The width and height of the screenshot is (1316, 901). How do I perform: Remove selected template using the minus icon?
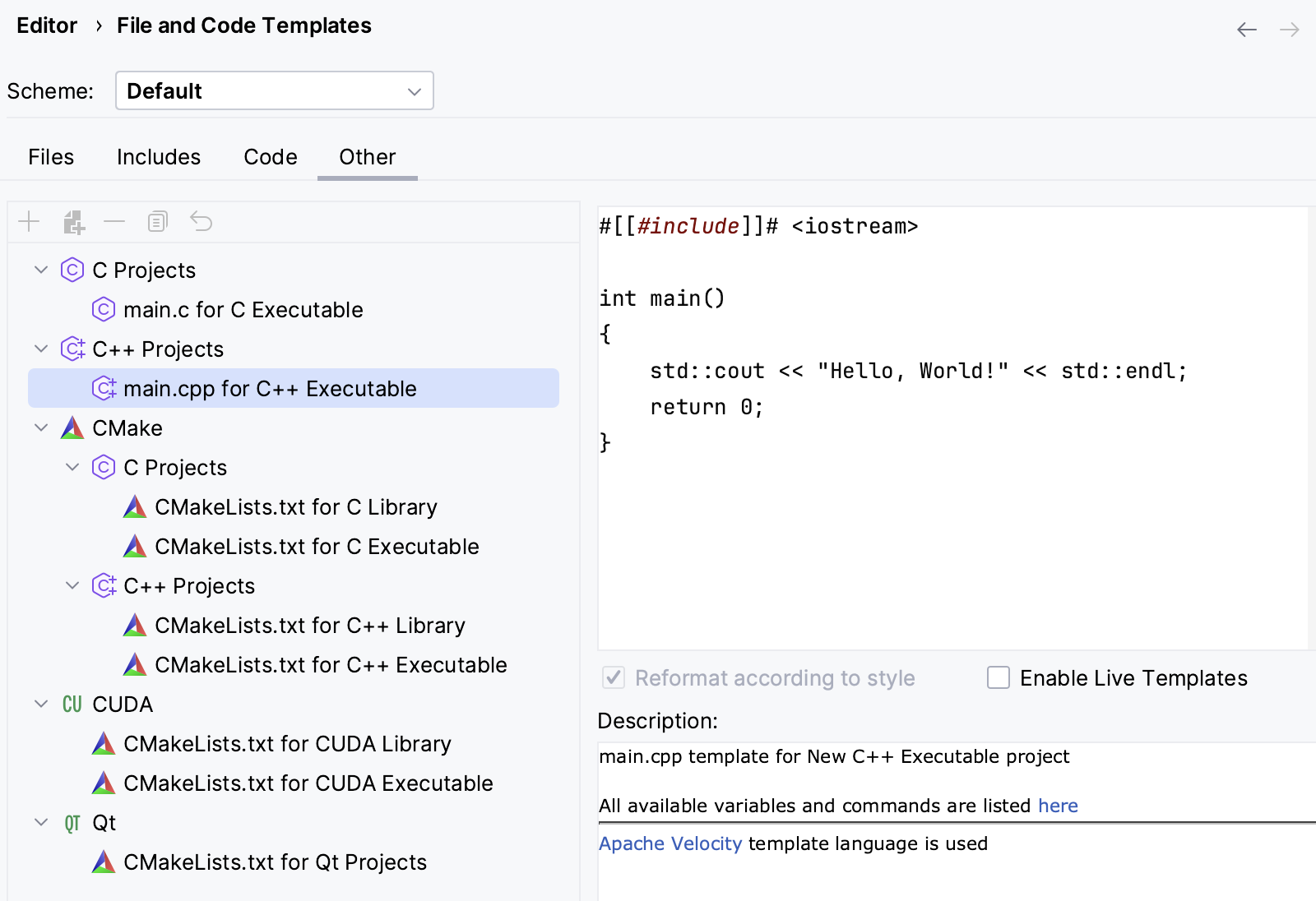pos(114,221)
